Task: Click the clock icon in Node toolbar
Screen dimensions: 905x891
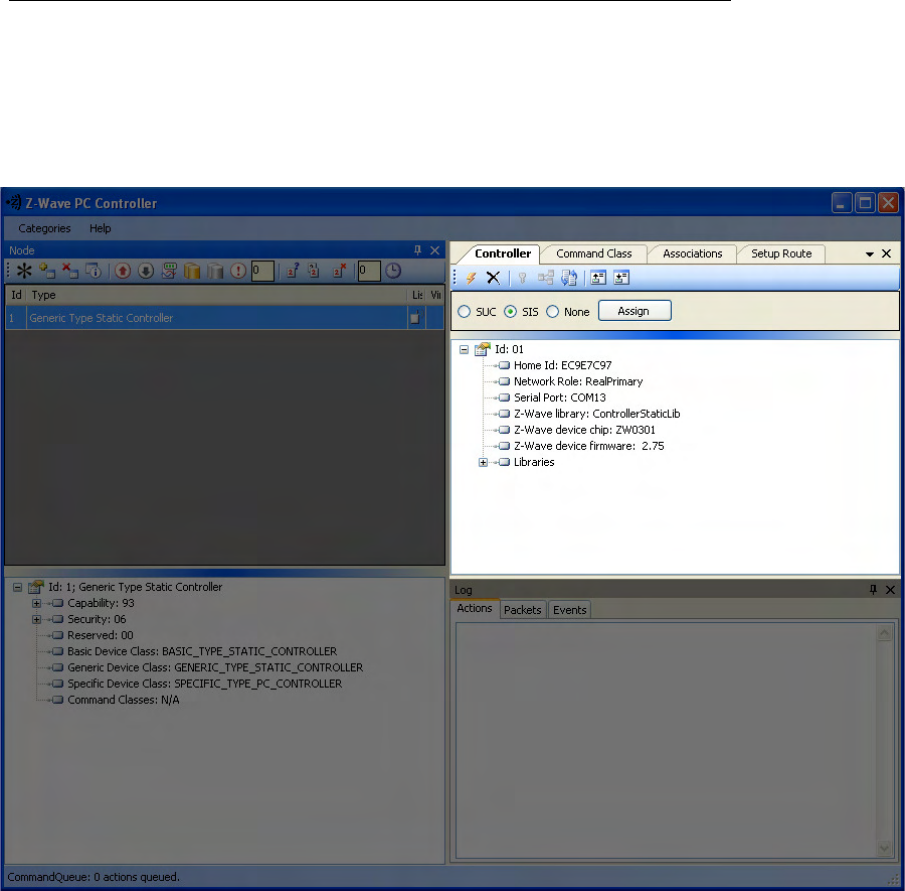Action: 393,271
